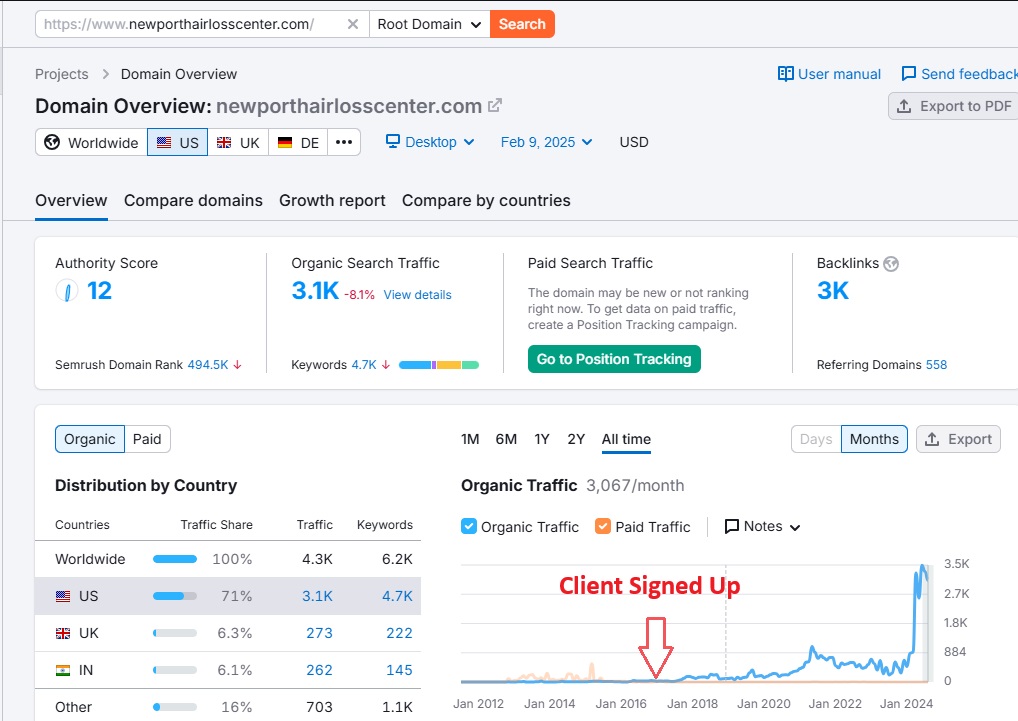Open the Desktop device dropdown
1018x721 pixels.
tap(430, 142)
